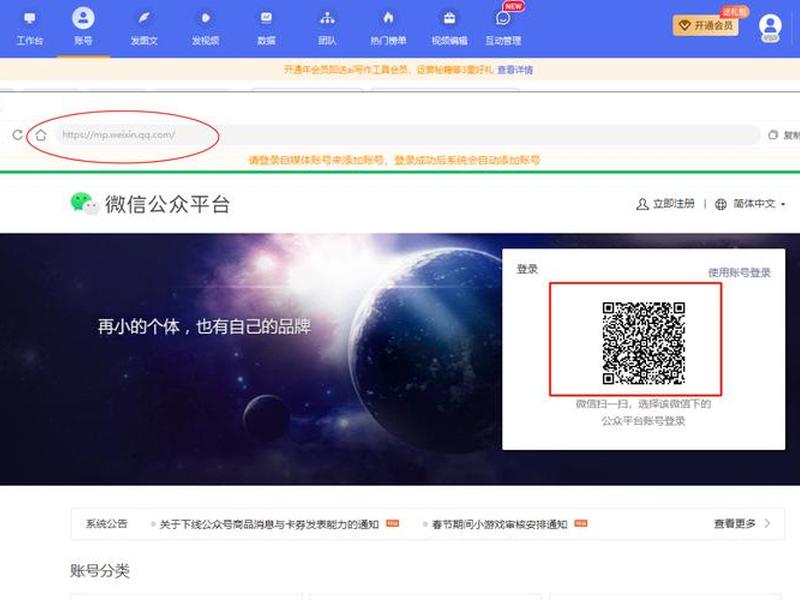800x600 pixels.
Task: Click the 开通会员 membership button
Action: pos(706,25)
